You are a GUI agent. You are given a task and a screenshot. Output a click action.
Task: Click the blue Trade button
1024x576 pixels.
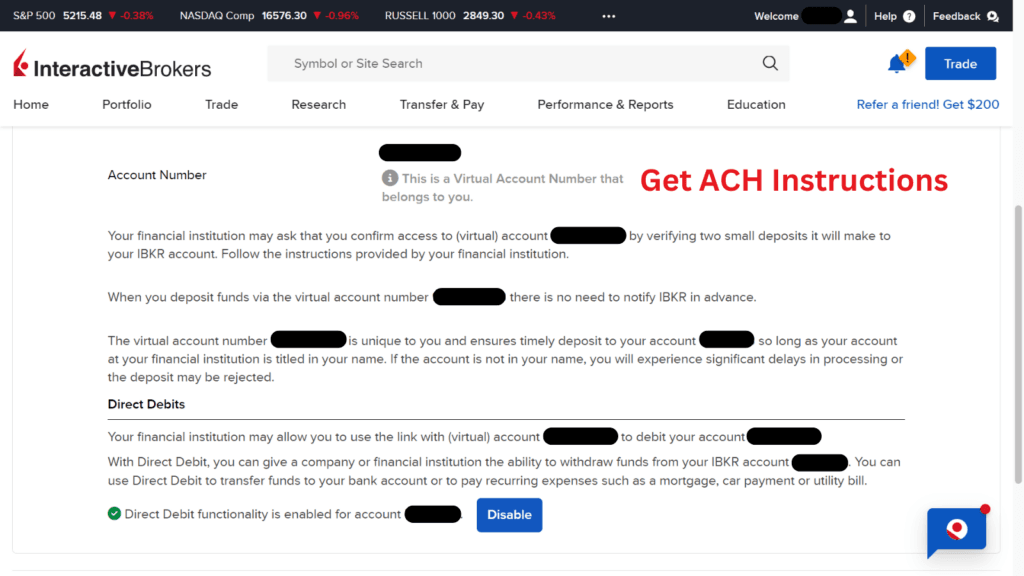pos(960,62)
